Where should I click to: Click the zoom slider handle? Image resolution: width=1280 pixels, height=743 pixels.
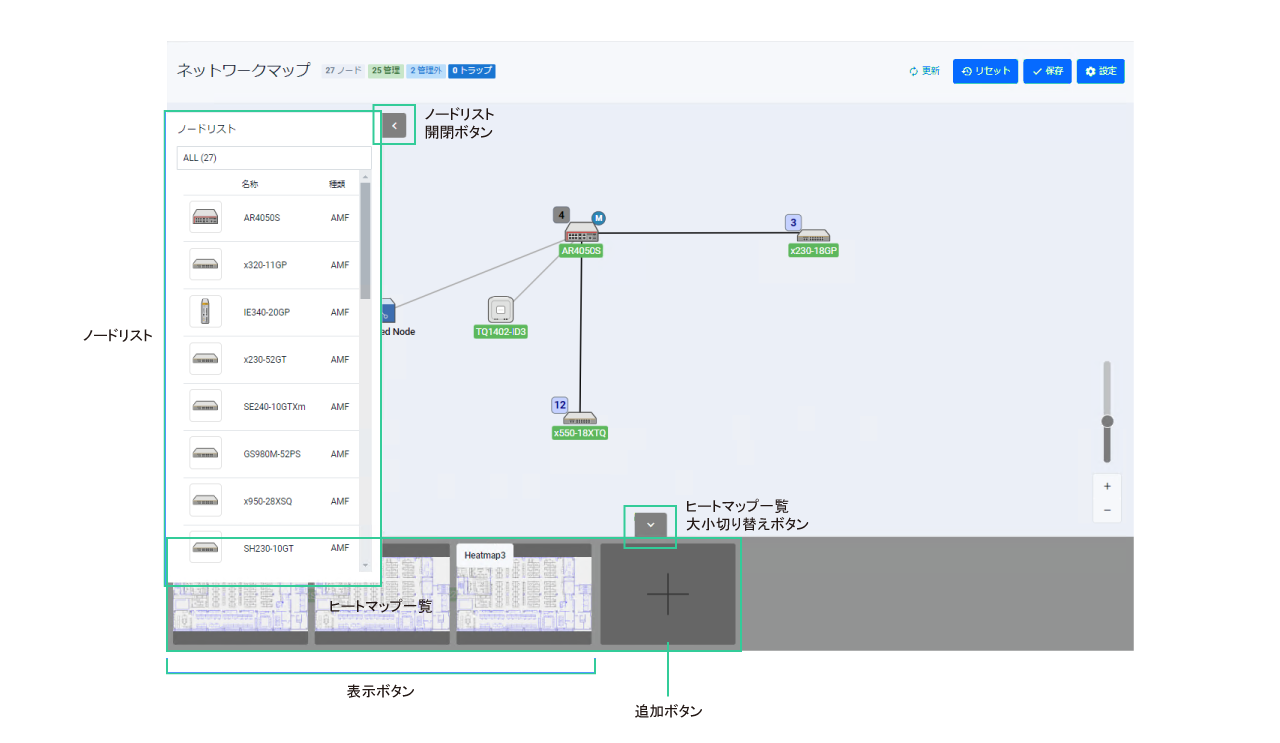click(1107, 422)
